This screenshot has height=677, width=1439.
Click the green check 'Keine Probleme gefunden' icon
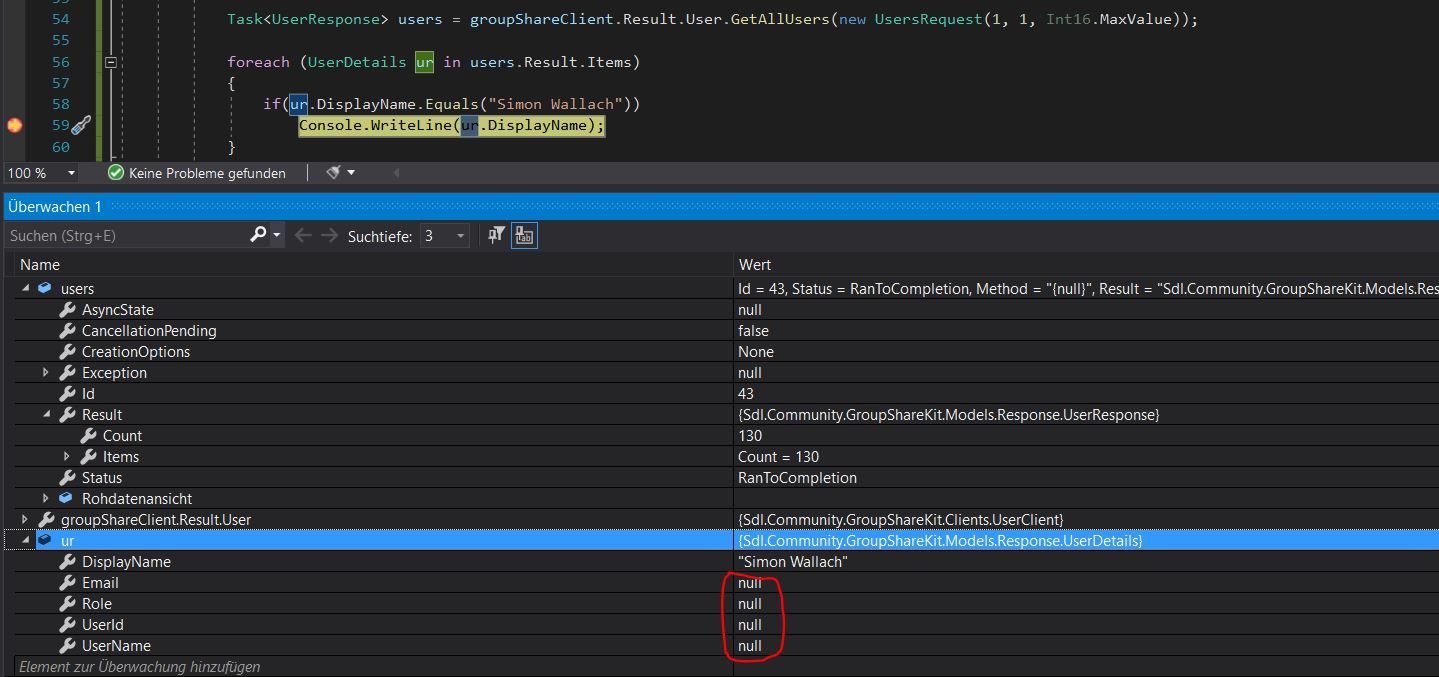[116, 173]
